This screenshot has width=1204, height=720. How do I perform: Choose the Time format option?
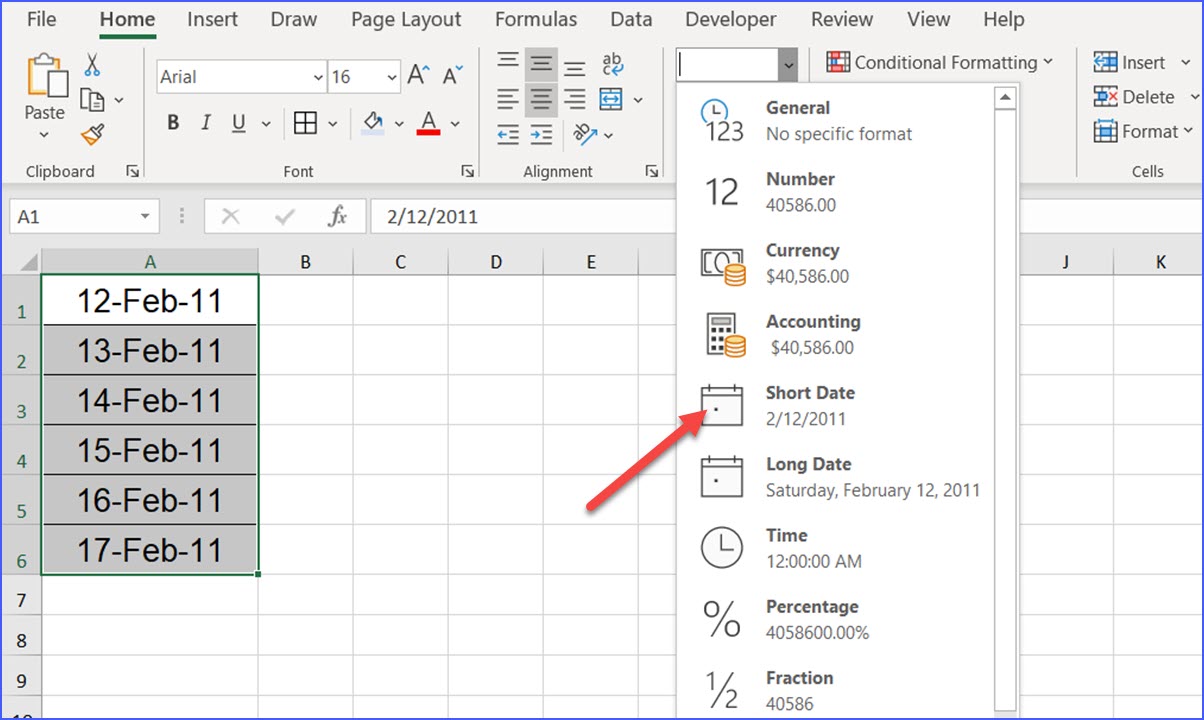[x=836, y=547]
